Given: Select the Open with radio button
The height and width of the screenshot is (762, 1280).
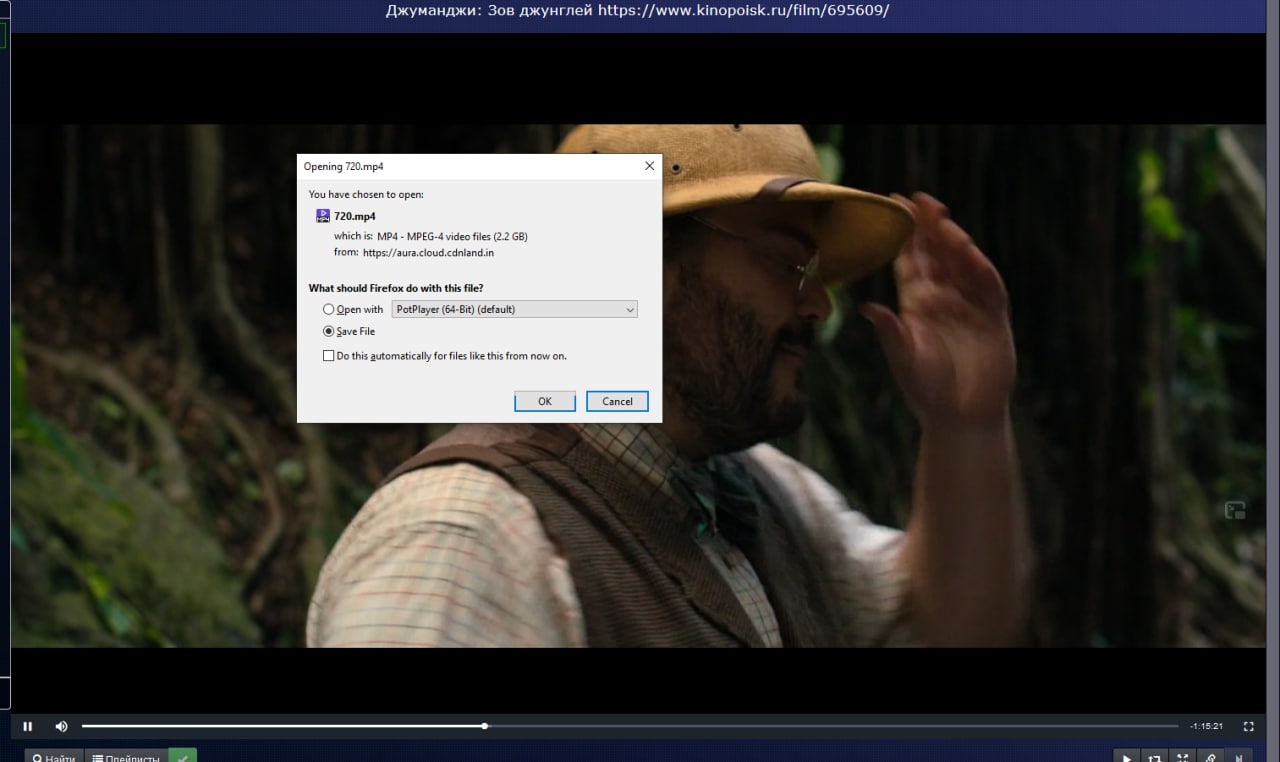Looking at the screenshot, I should click(x=328, y=310).
